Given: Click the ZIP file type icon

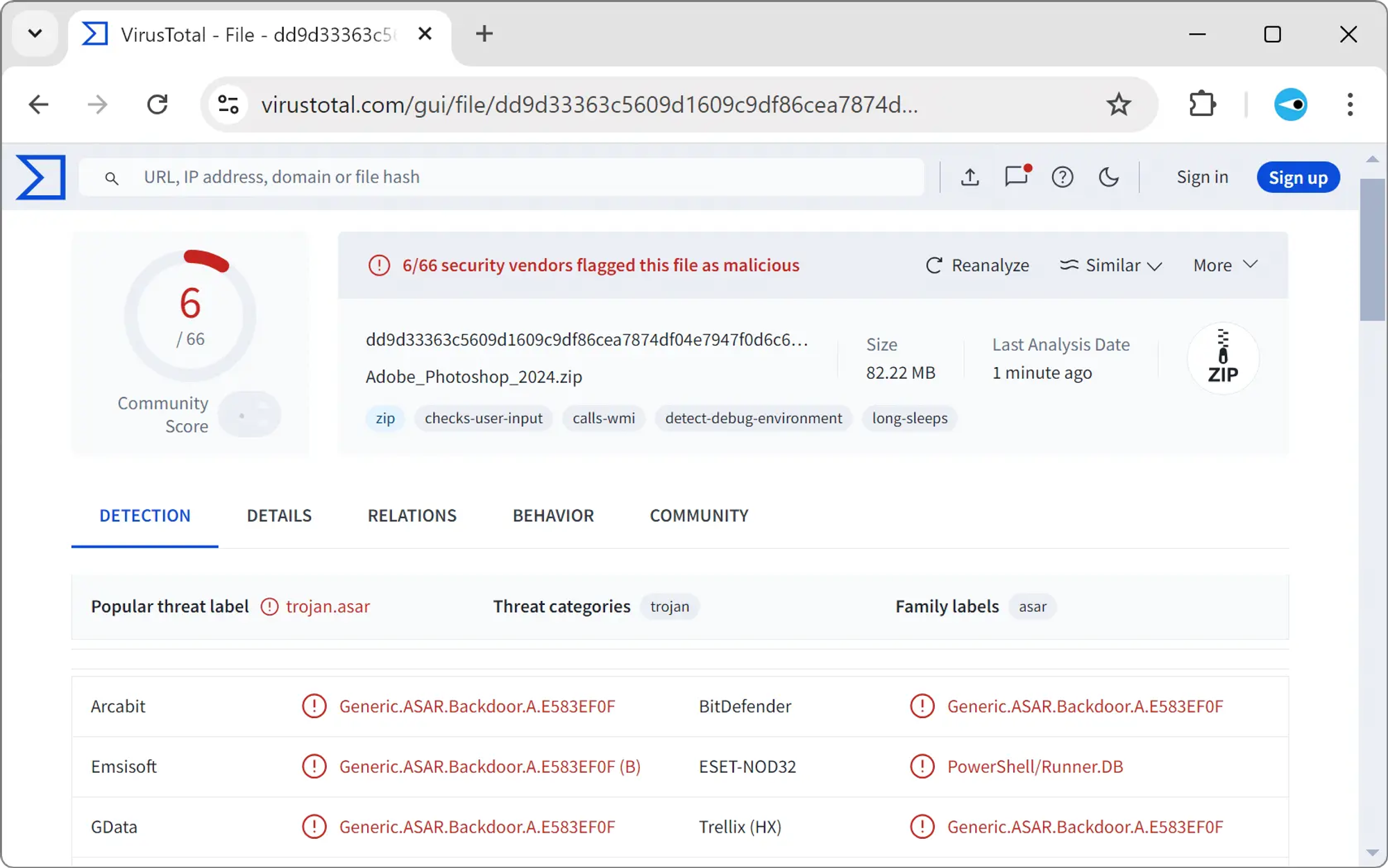Looking at the screenshot, I should 1222,357.
